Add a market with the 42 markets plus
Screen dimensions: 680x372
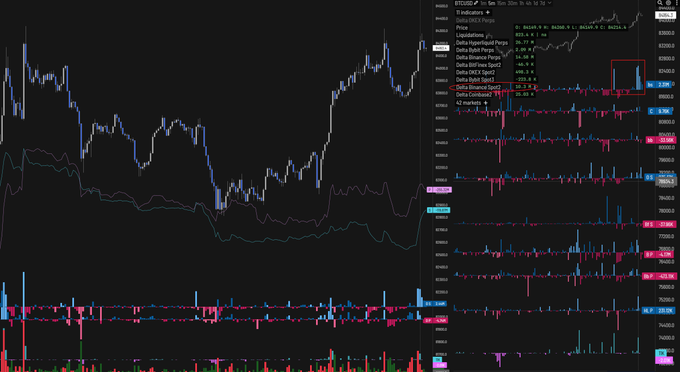(x=486, y=103)
